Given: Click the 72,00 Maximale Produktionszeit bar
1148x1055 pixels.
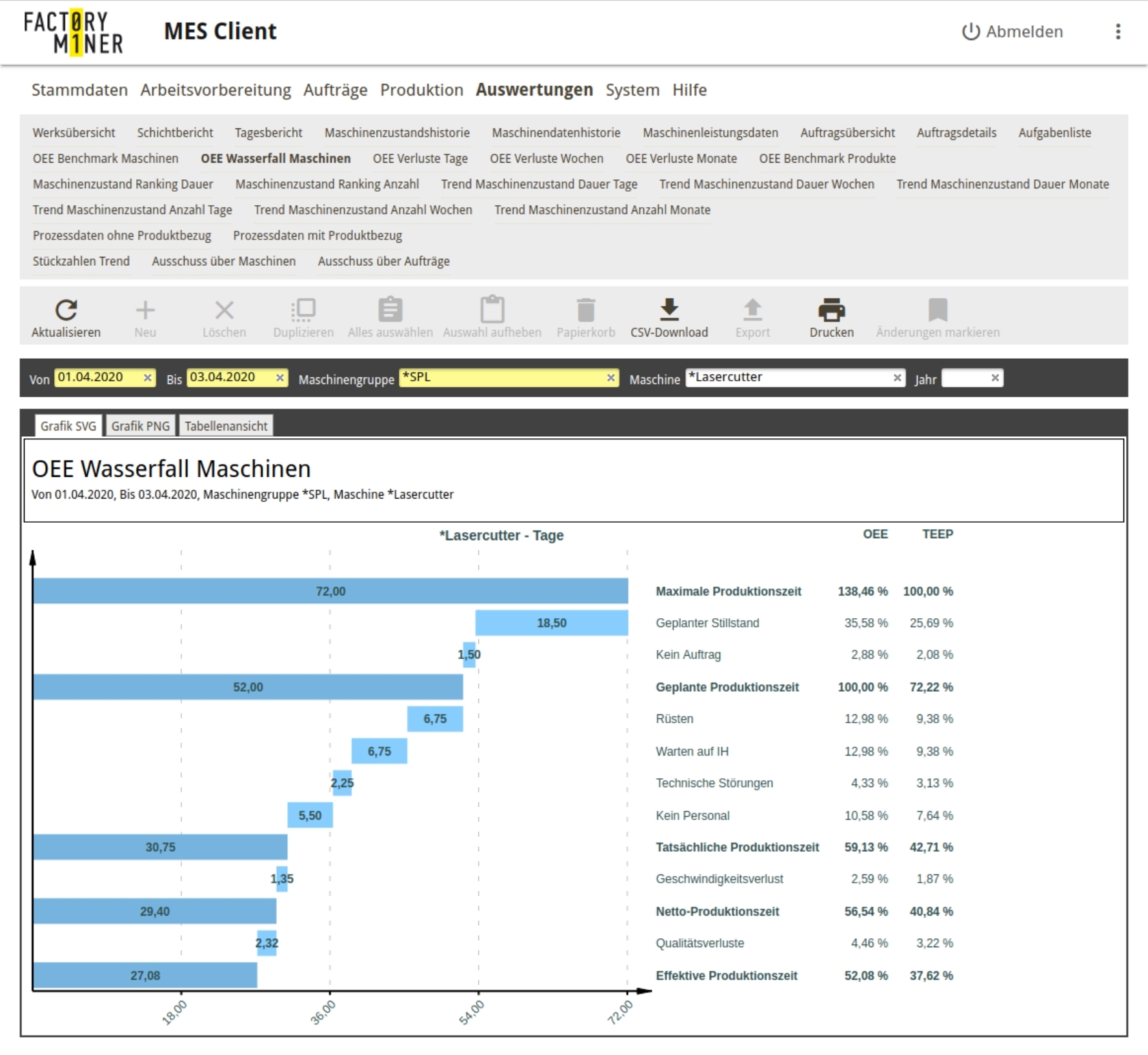Looking at the screenshot, I should [x=330, y=591].
